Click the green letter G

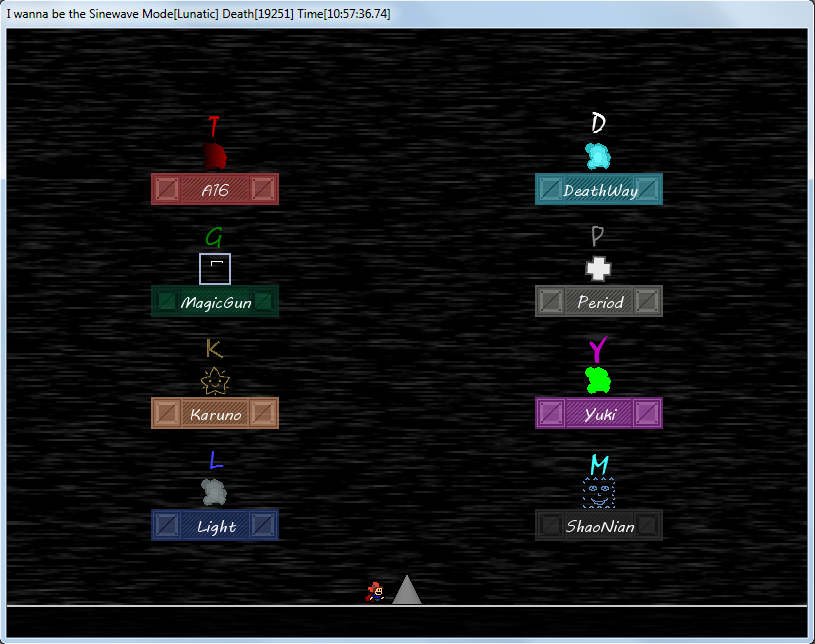pos(214,238)
